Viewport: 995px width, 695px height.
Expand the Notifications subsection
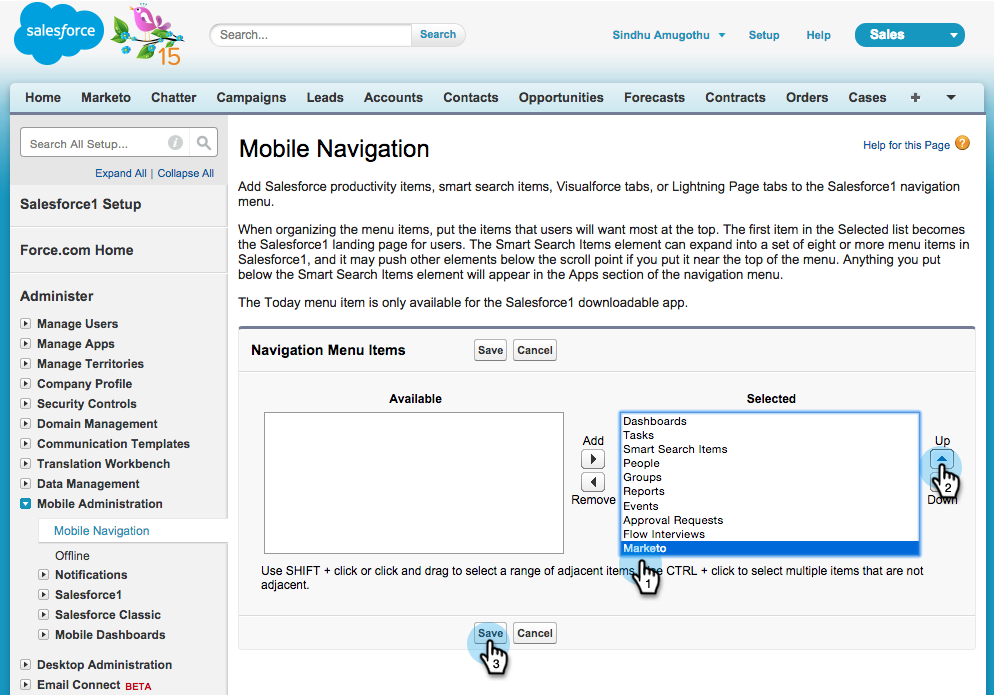[x=43, y=574]
